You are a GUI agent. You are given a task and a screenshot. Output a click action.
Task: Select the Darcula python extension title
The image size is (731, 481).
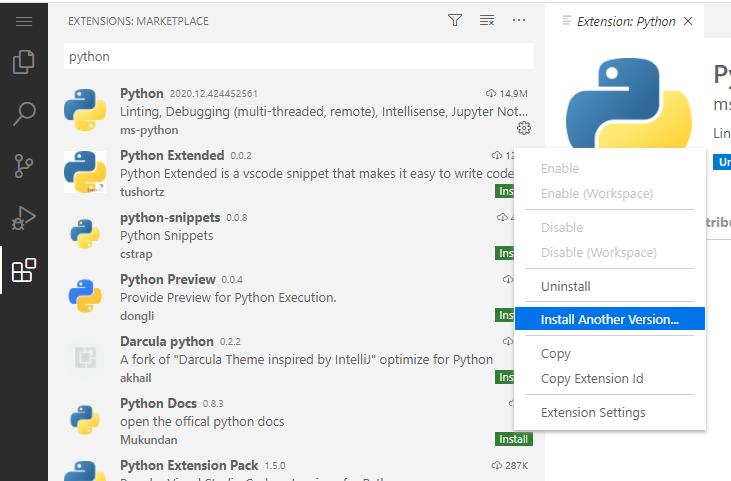167,342
